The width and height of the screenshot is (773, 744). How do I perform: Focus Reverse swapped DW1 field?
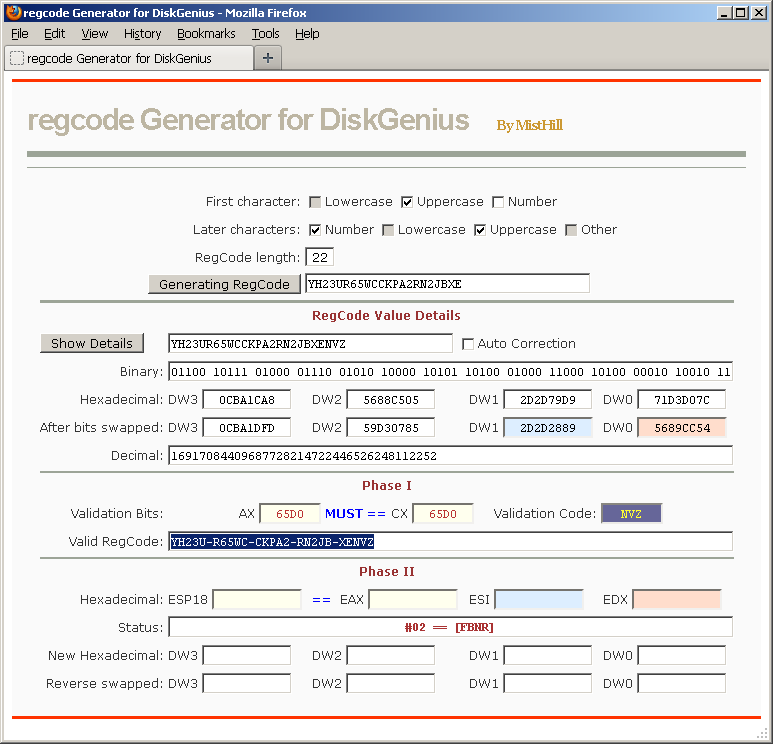click(547, 683)
